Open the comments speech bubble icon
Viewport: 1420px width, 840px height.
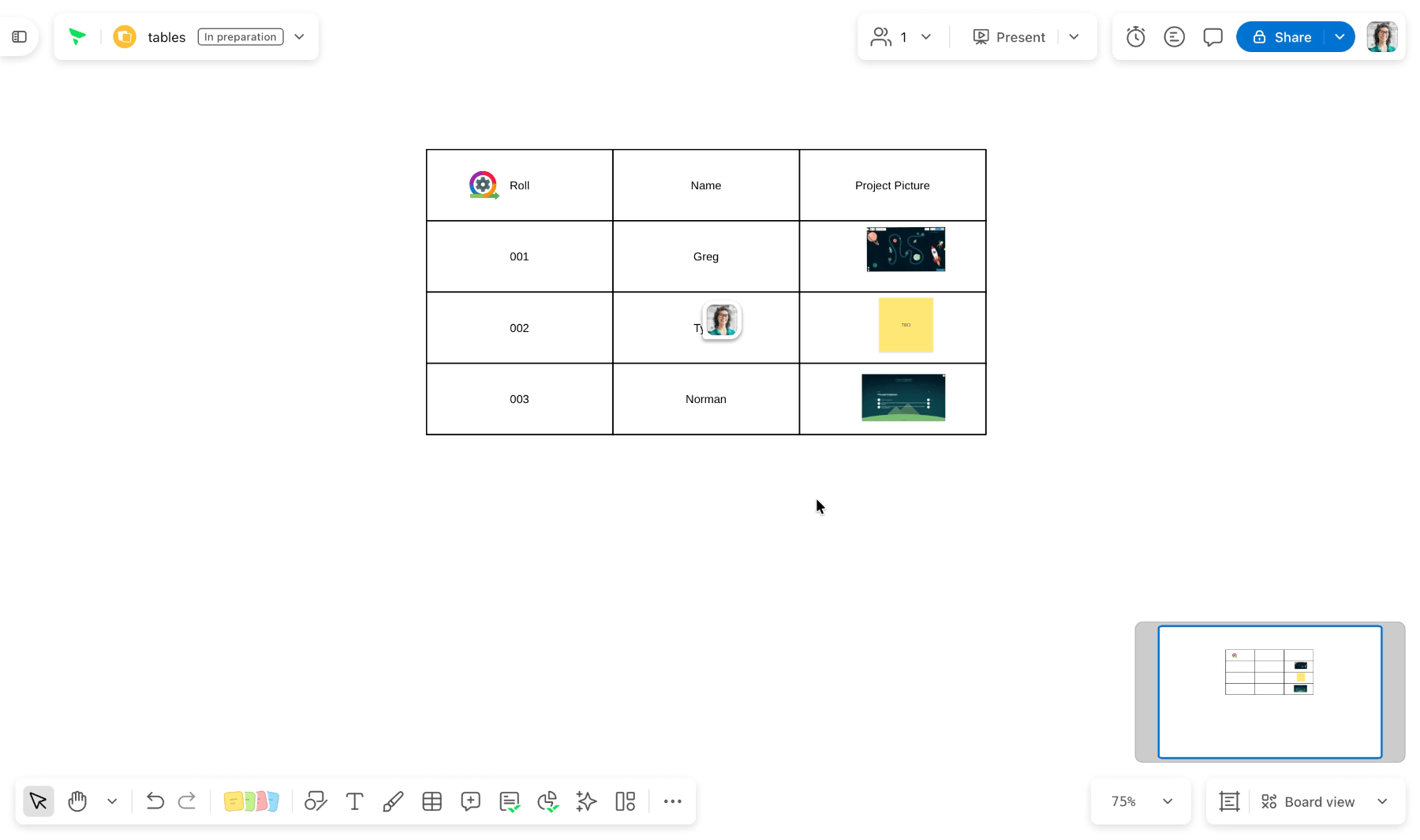tap(1213, 37)
